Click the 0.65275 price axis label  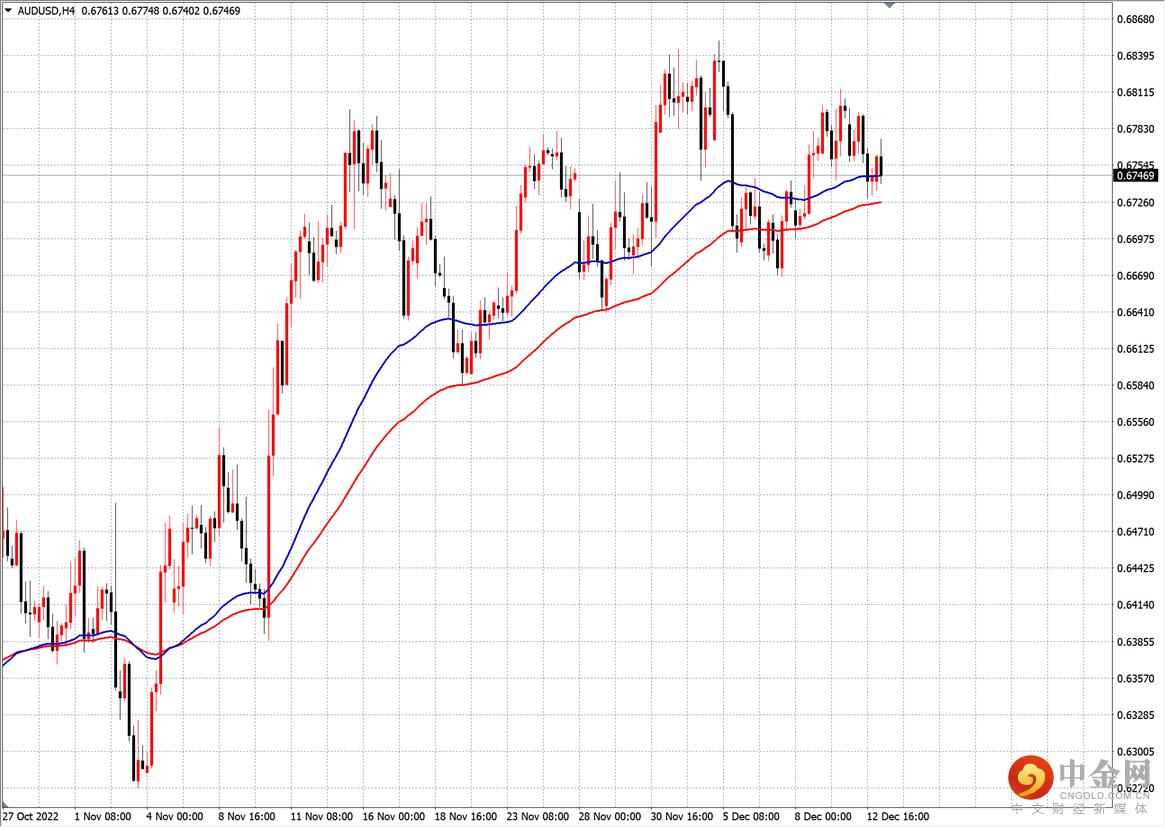click(1135, 459)
